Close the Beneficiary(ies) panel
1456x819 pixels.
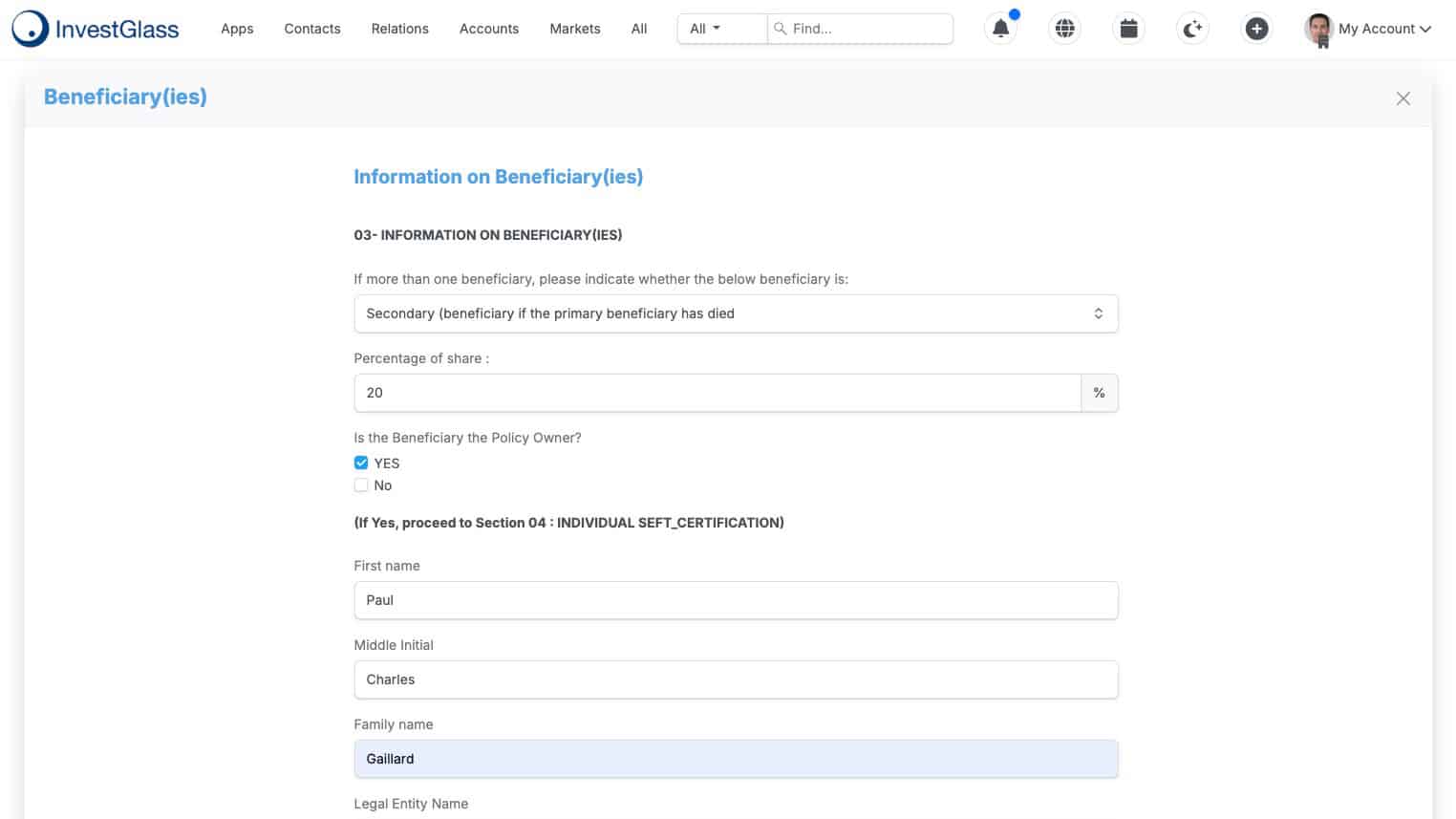coord(1402,98)
